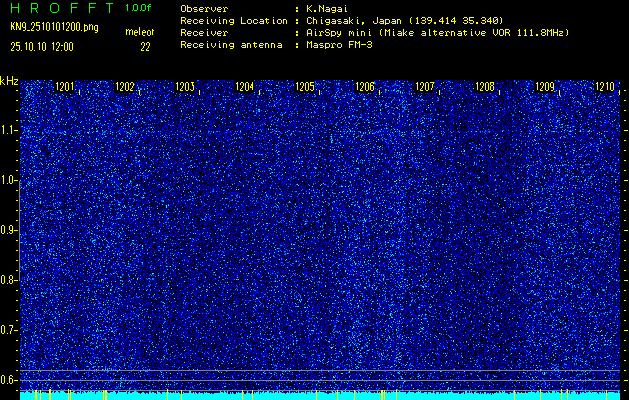Screen dimensions: 629x400
Task: Click the cyan signal level strip
Action: click(x=320, y=396)
